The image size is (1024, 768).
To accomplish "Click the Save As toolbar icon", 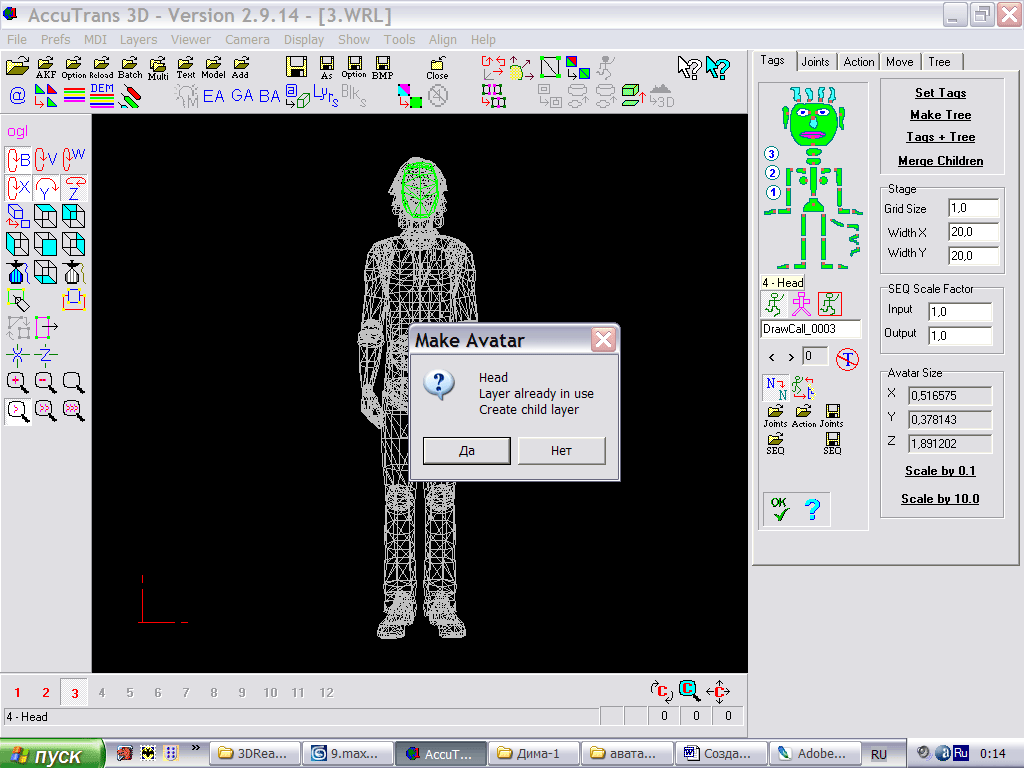I will [x=327, y=68].
